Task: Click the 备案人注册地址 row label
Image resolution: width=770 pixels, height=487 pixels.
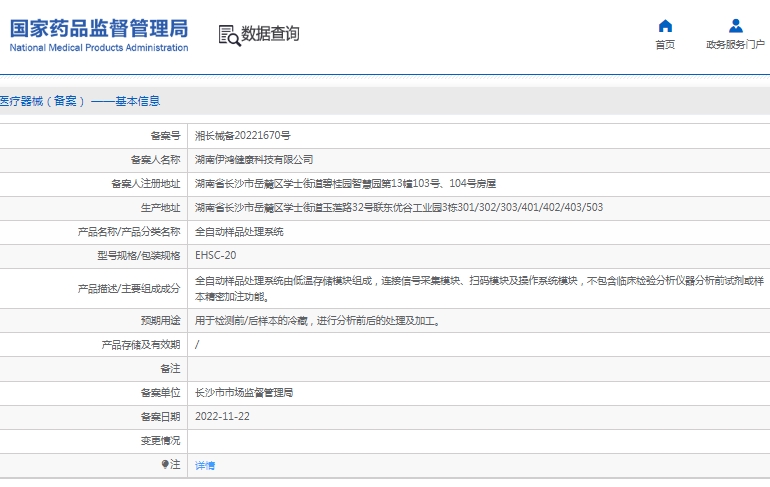Action: click(x=146, y=184)
